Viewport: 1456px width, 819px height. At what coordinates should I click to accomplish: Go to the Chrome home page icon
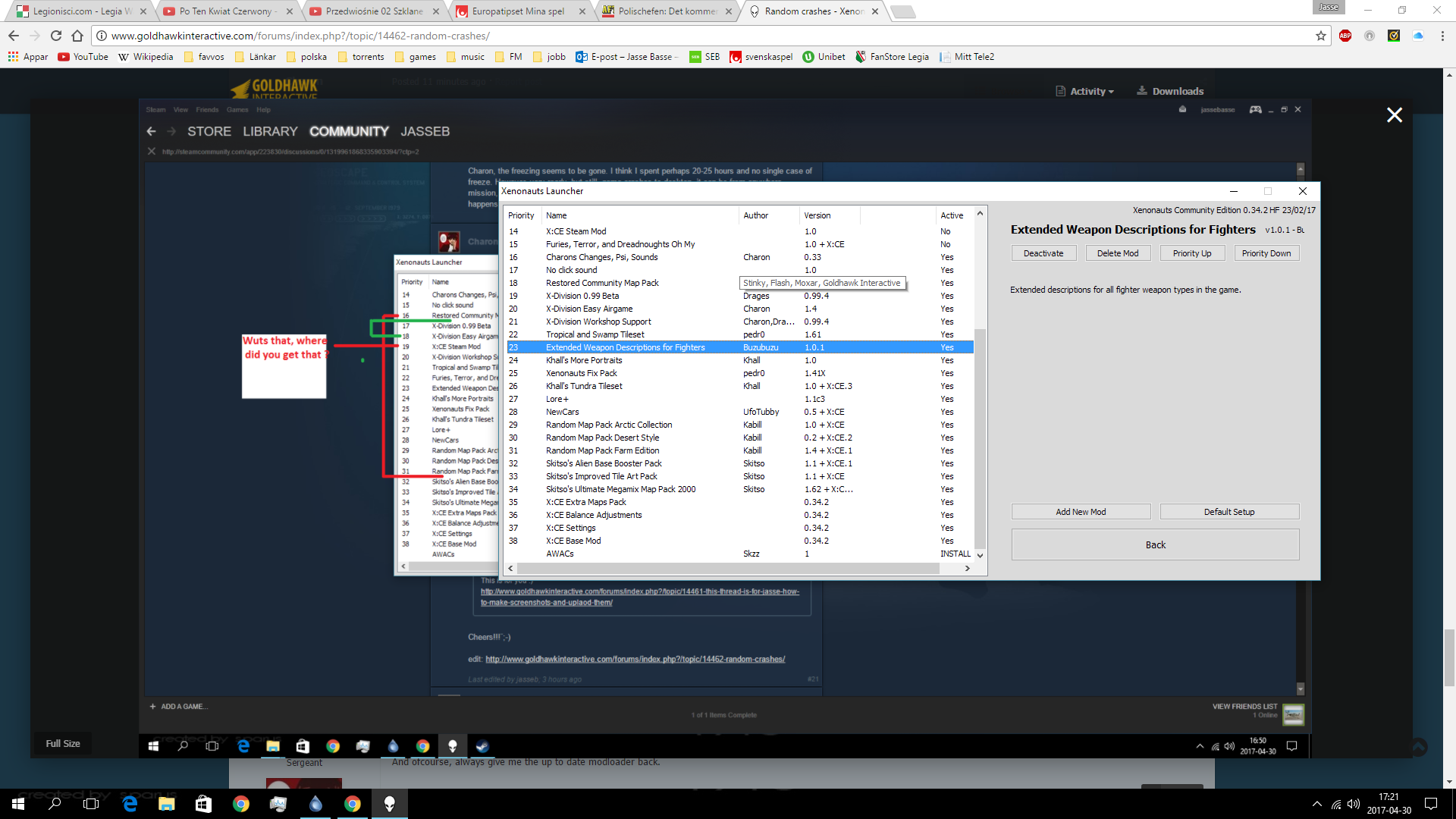pyautogui.click(x=77, y=36)
